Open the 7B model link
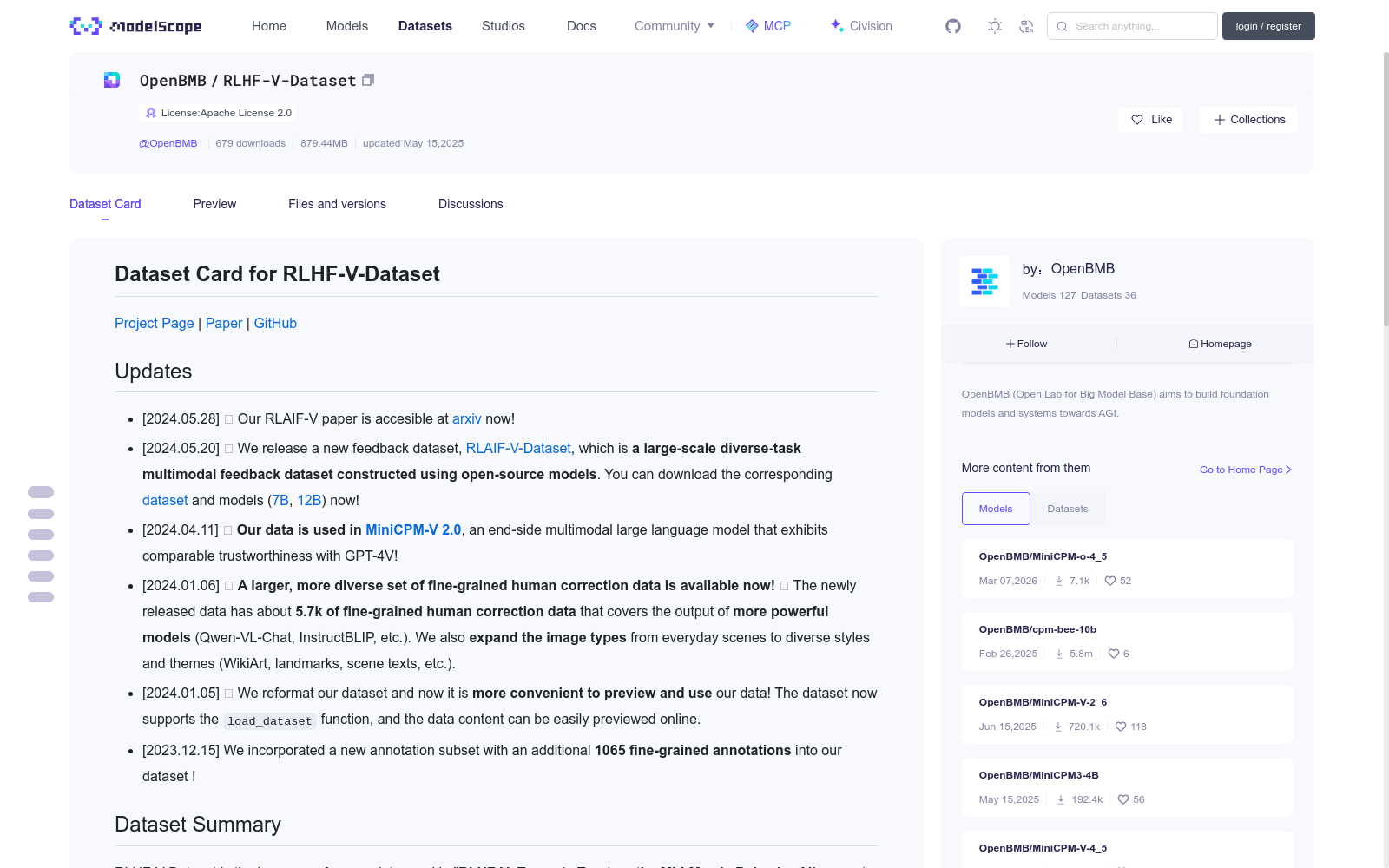This screenshot has width=1389, height=868. pyautogui.click(x=280, y=500)
